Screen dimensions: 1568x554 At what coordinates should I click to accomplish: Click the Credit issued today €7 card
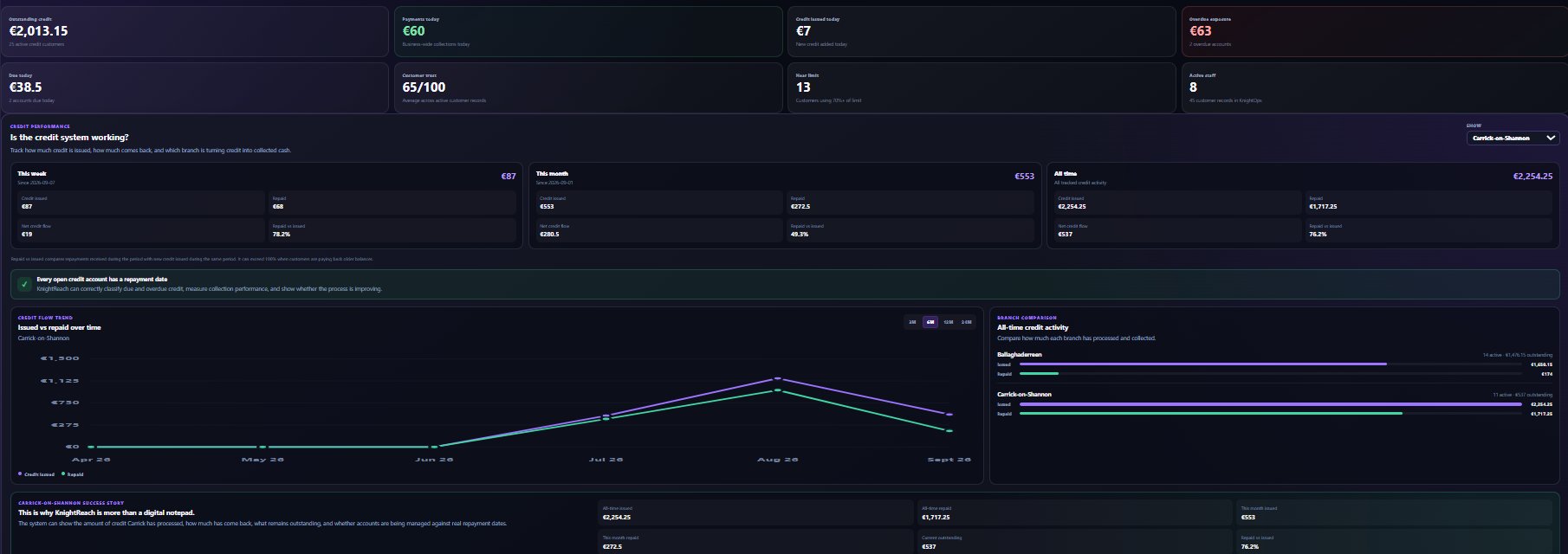click(x=982, y=32)
